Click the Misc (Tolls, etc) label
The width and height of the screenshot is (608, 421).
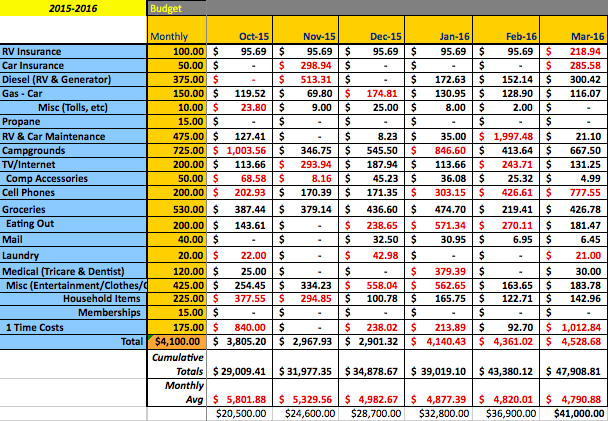(x=73, y=107)
